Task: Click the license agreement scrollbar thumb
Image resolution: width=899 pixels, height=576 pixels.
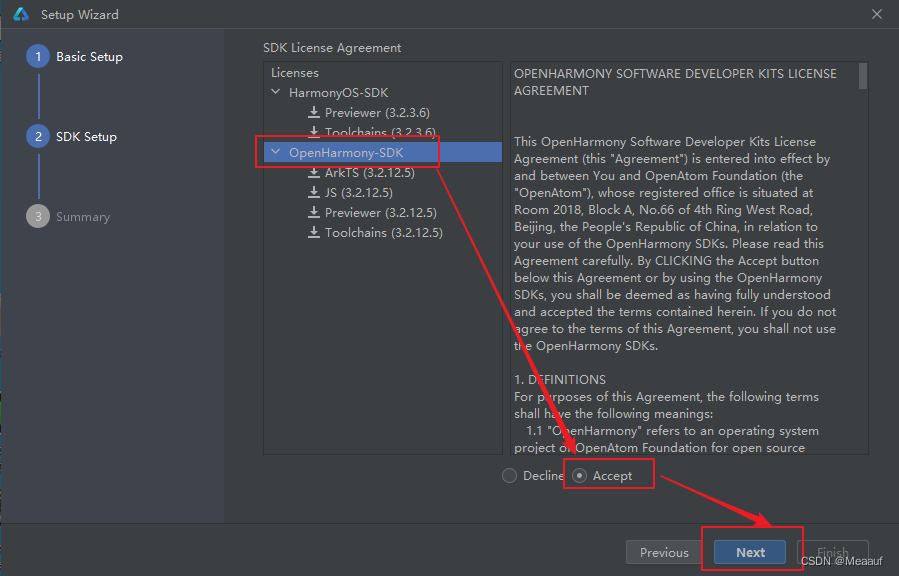Action: coord(863,76)
